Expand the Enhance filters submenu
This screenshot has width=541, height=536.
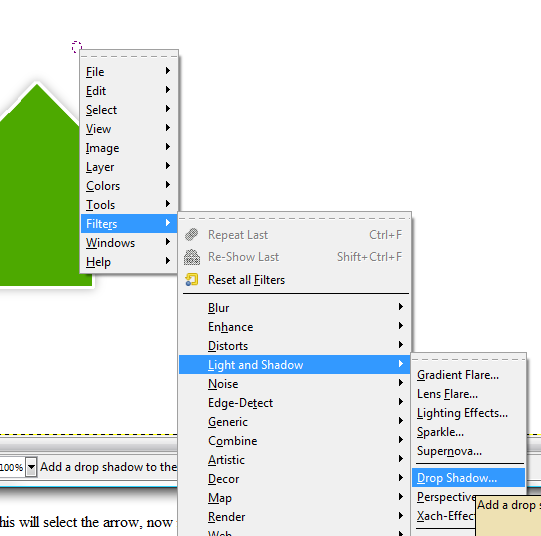pos(295,327)
